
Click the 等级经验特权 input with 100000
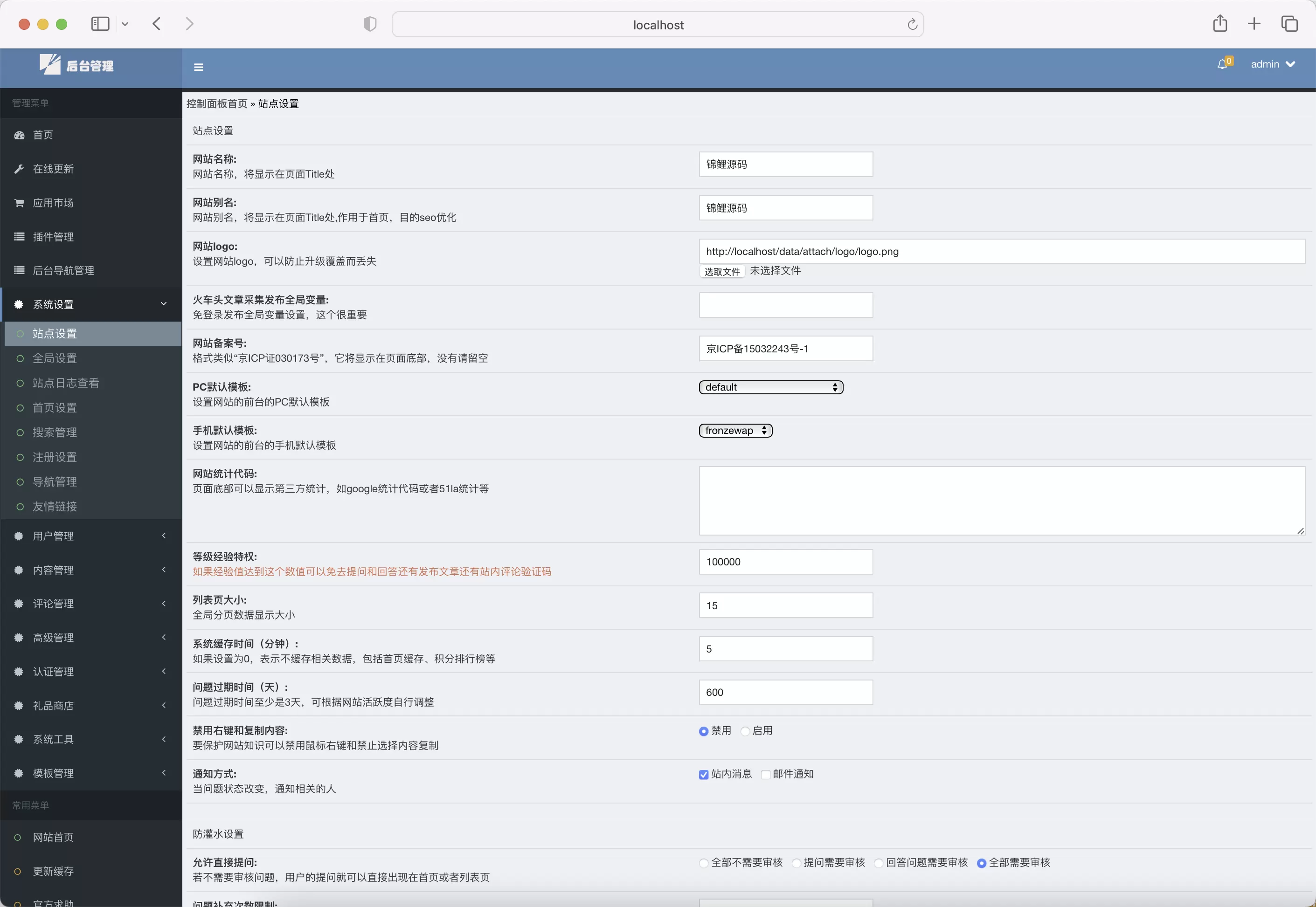(x=786, y=562)
